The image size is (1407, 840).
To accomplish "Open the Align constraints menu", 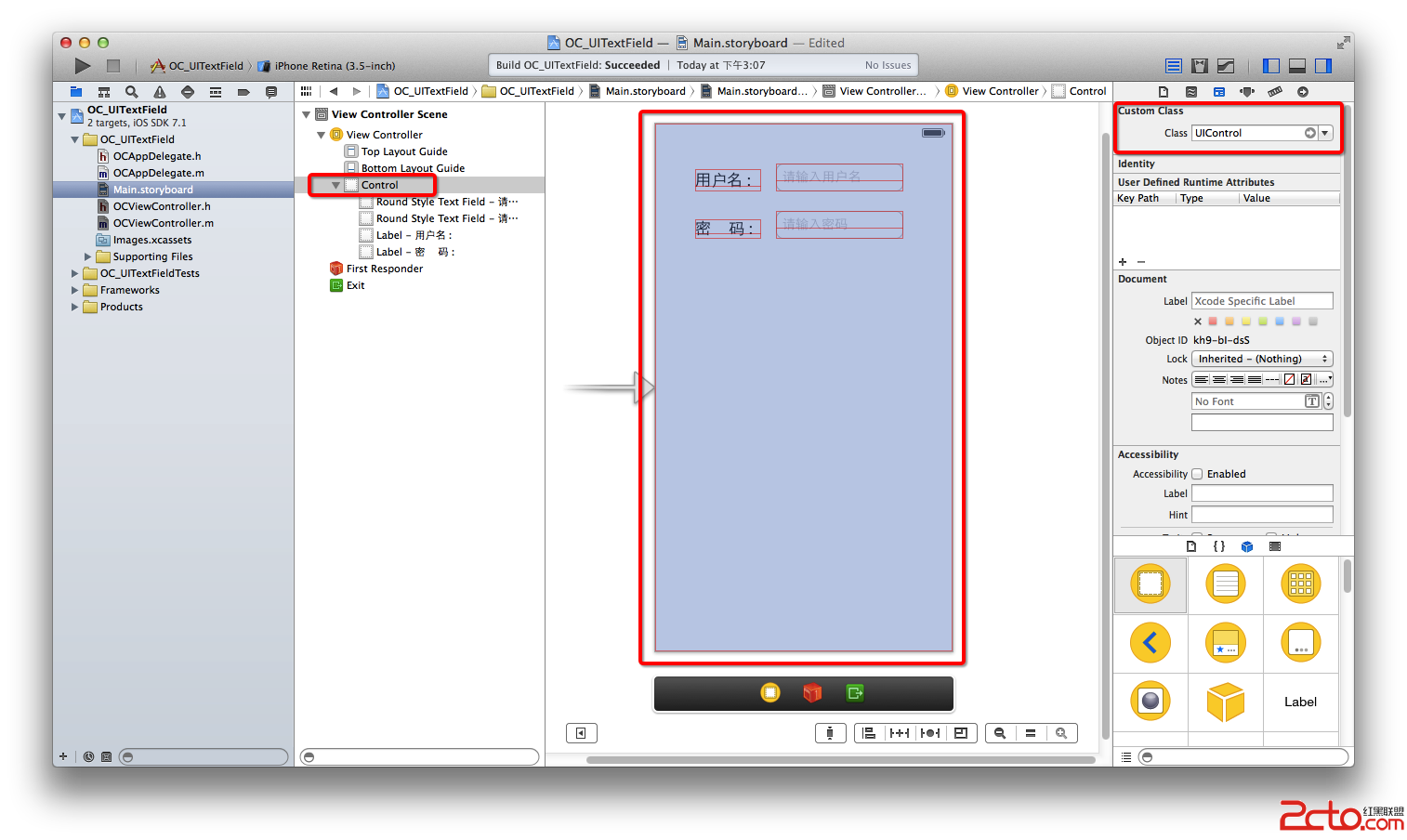I will click(x=869, y=733).
